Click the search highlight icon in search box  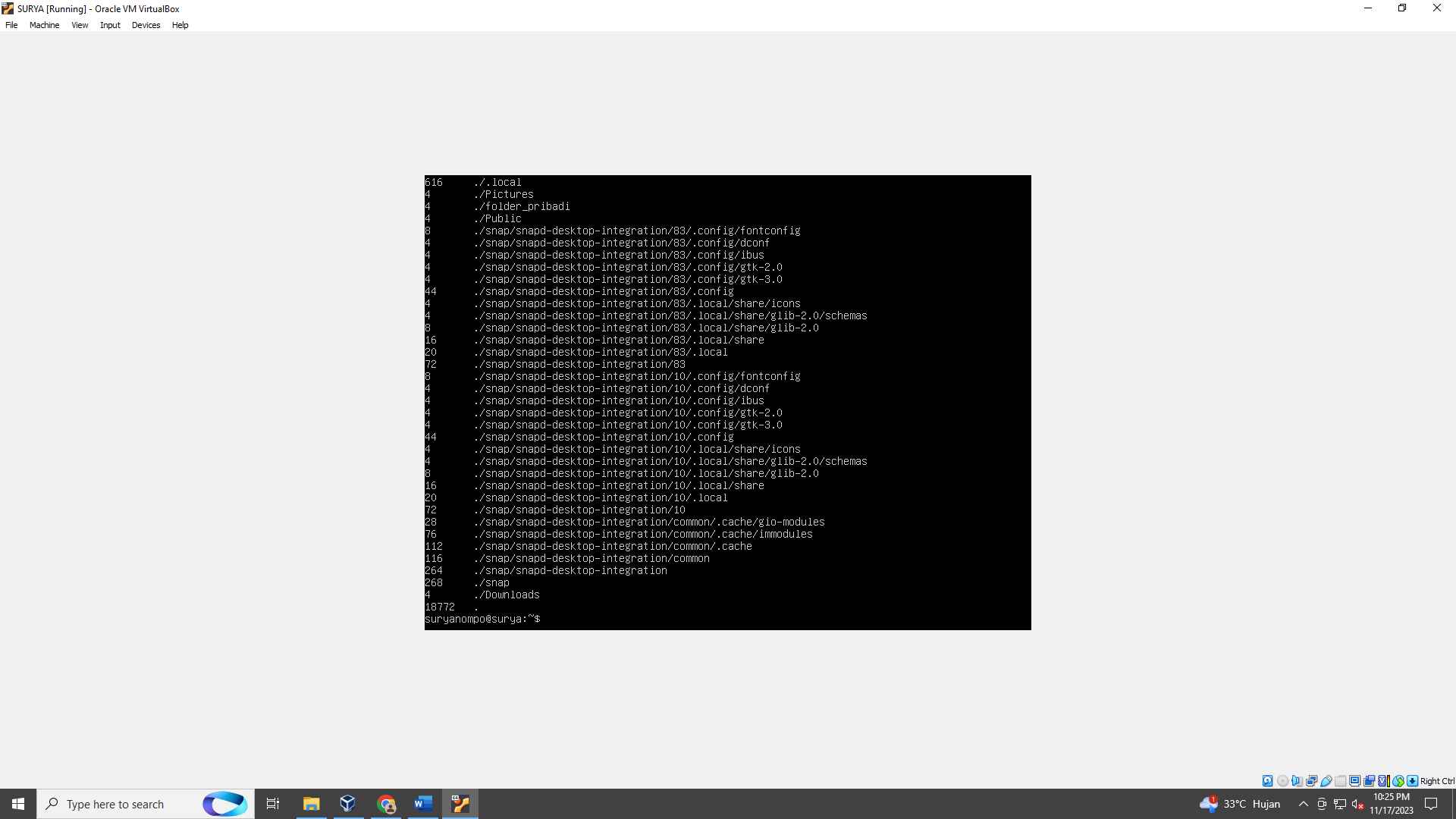click(x=224, y=804)
